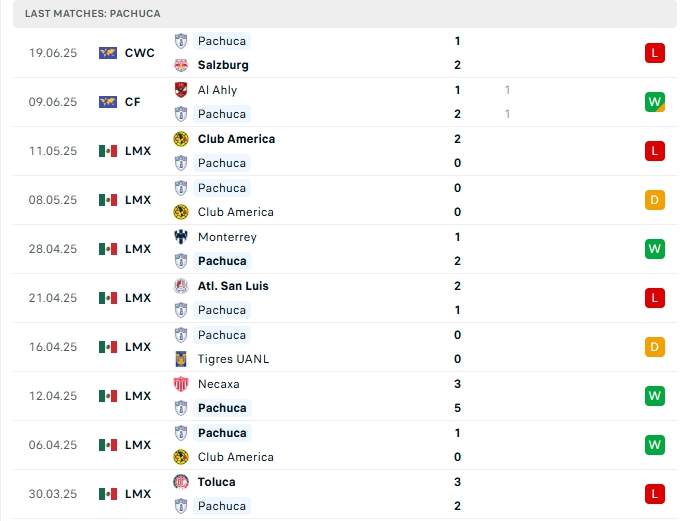Click the Necaxa team crest
Viewport: 689px width, 521px height.
coord(181,384)
